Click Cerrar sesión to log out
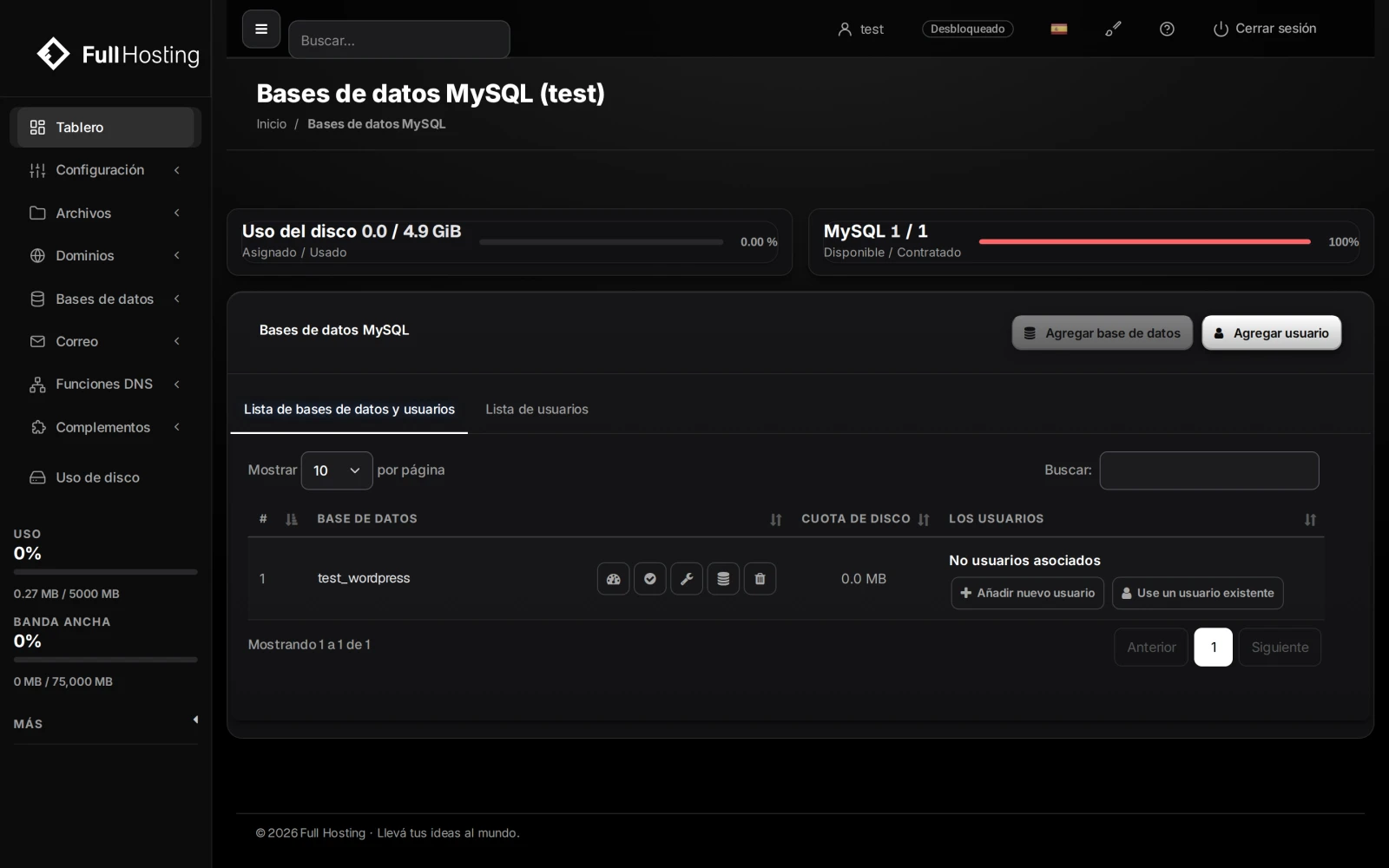 click(1264, 29)
